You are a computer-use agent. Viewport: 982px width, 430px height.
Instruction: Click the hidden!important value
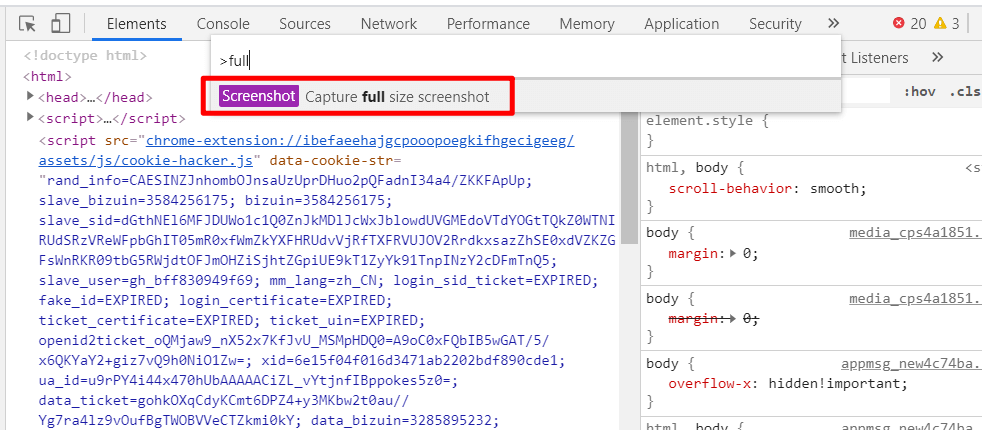(x=834, y=384)
